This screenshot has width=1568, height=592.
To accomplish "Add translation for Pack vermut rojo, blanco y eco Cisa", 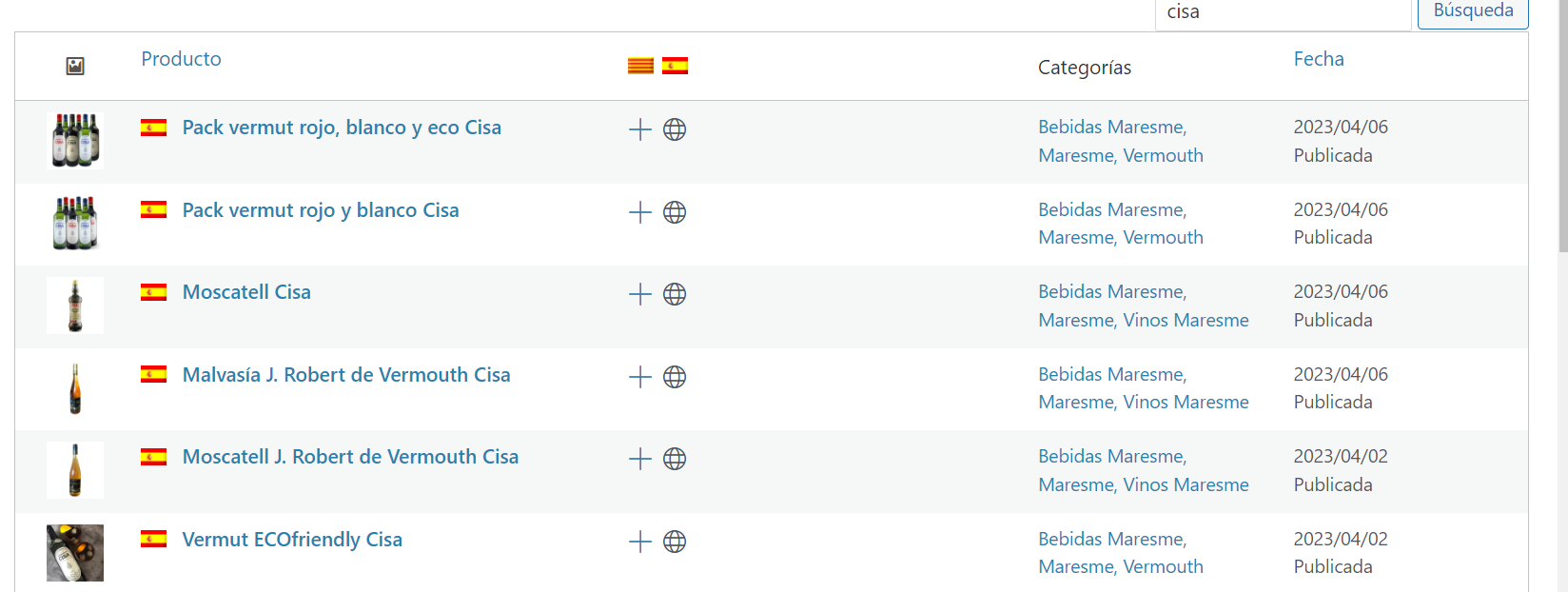I will point(640,129).
